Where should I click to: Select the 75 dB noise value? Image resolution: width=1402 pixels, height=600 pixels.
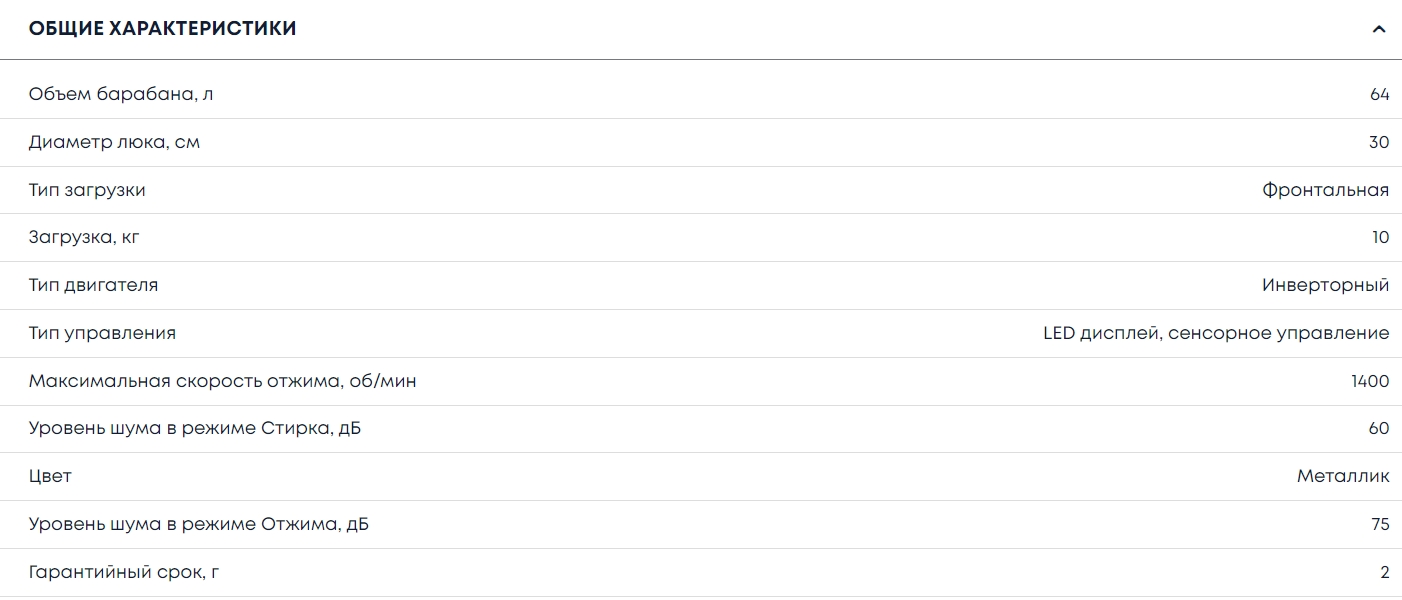(1380, 524)
